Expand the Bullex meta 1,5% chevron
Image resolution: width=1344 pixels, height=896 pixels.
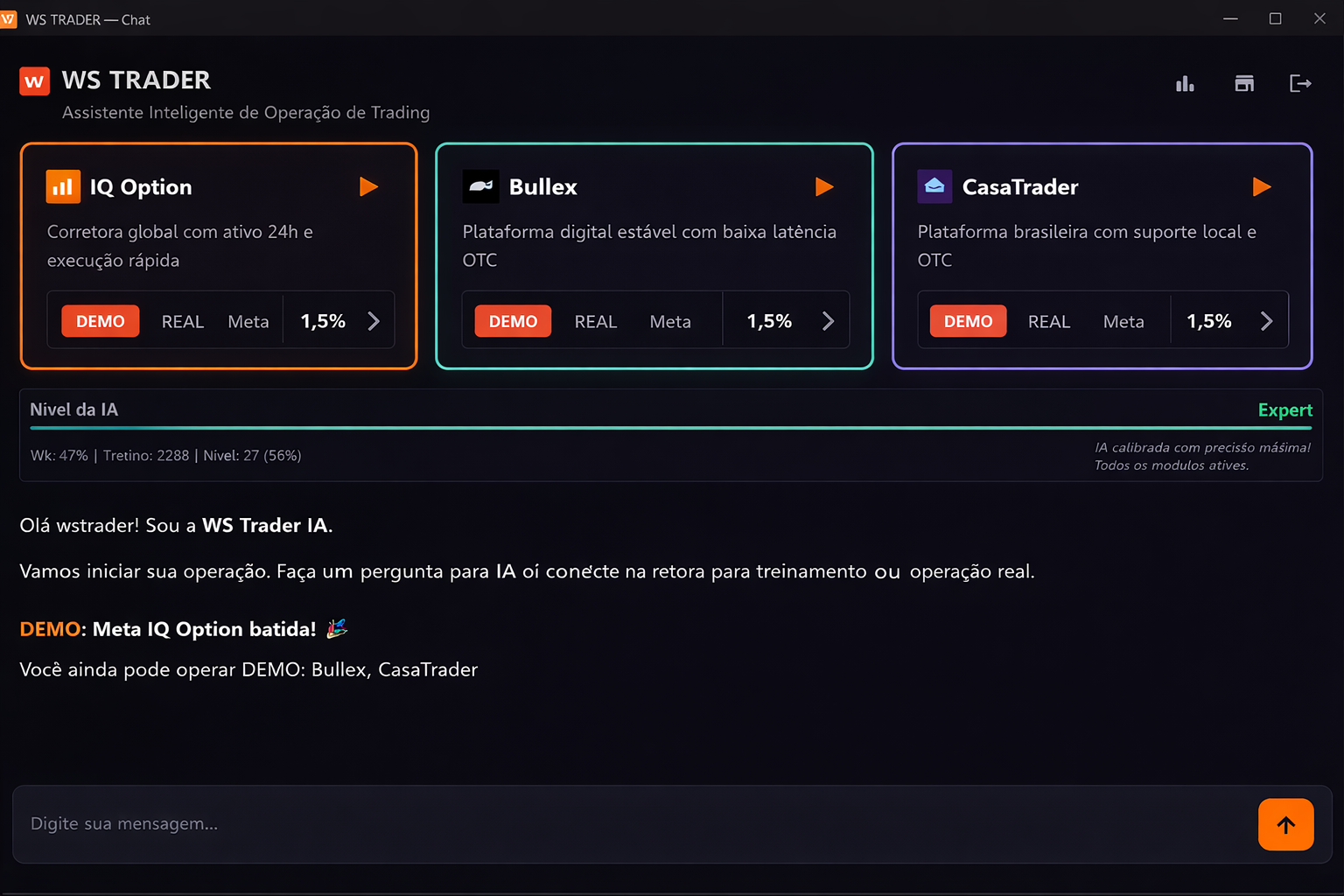[828, 321]
